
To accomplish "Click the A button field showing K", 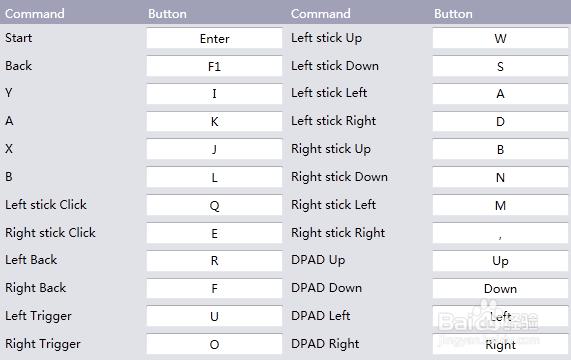I will [x=214, y=122].
